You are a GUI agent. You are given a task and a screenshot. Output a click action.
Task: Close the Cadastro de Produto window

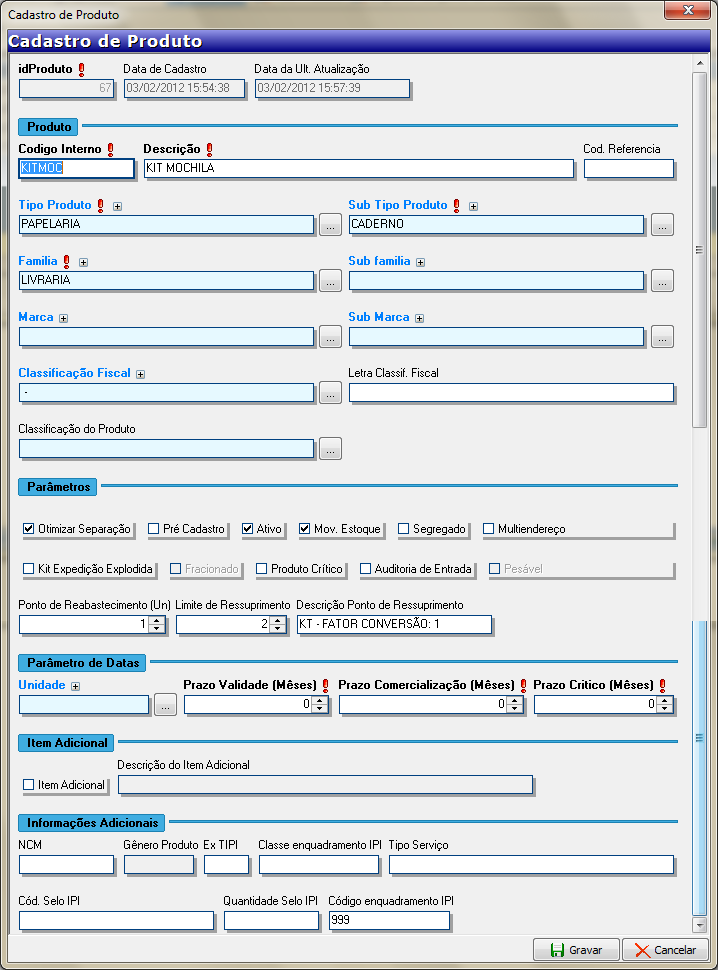coord(689,11)
